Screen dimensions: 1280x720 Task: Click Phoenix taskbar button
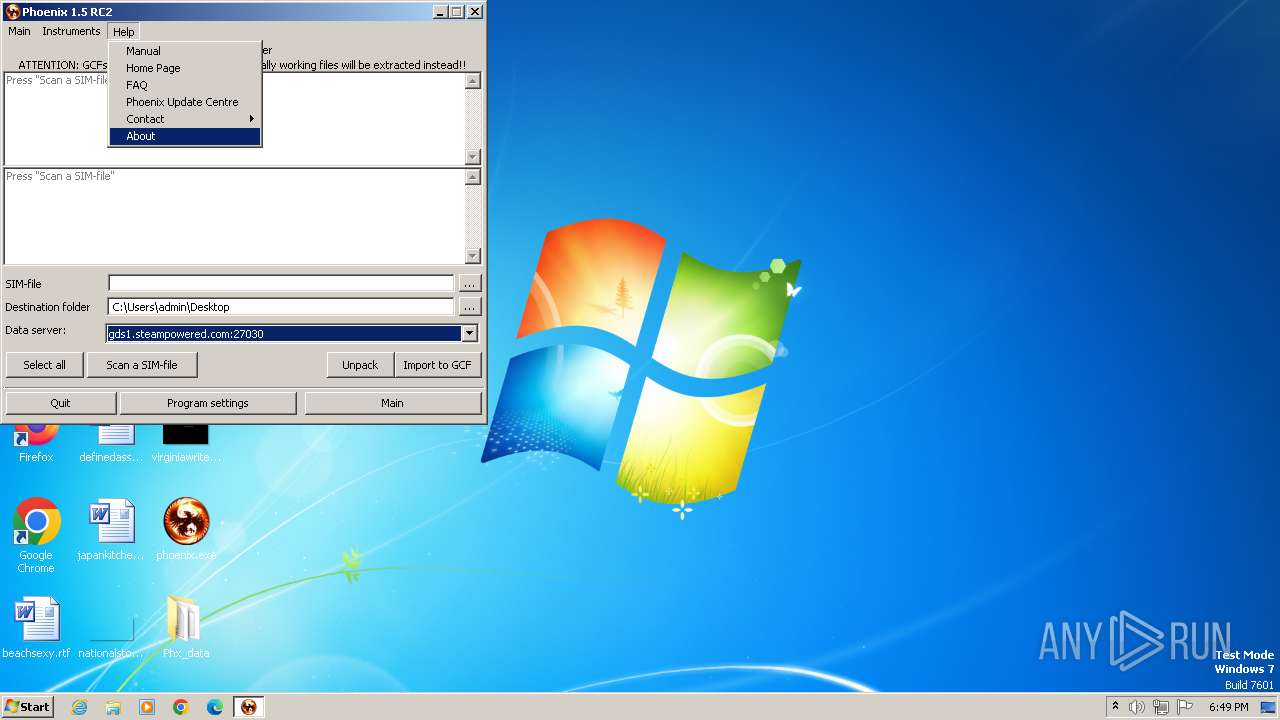(249, 707)
